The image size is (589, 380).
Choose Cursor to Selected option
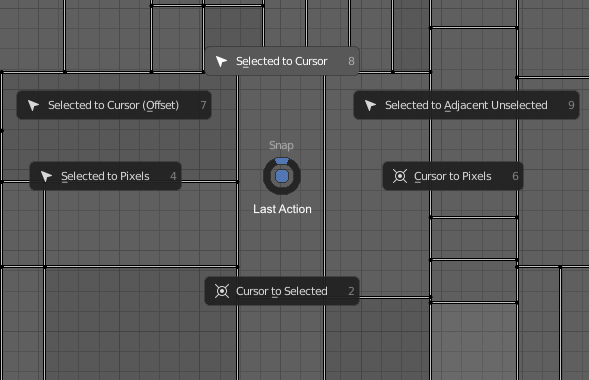coord(282,291)
